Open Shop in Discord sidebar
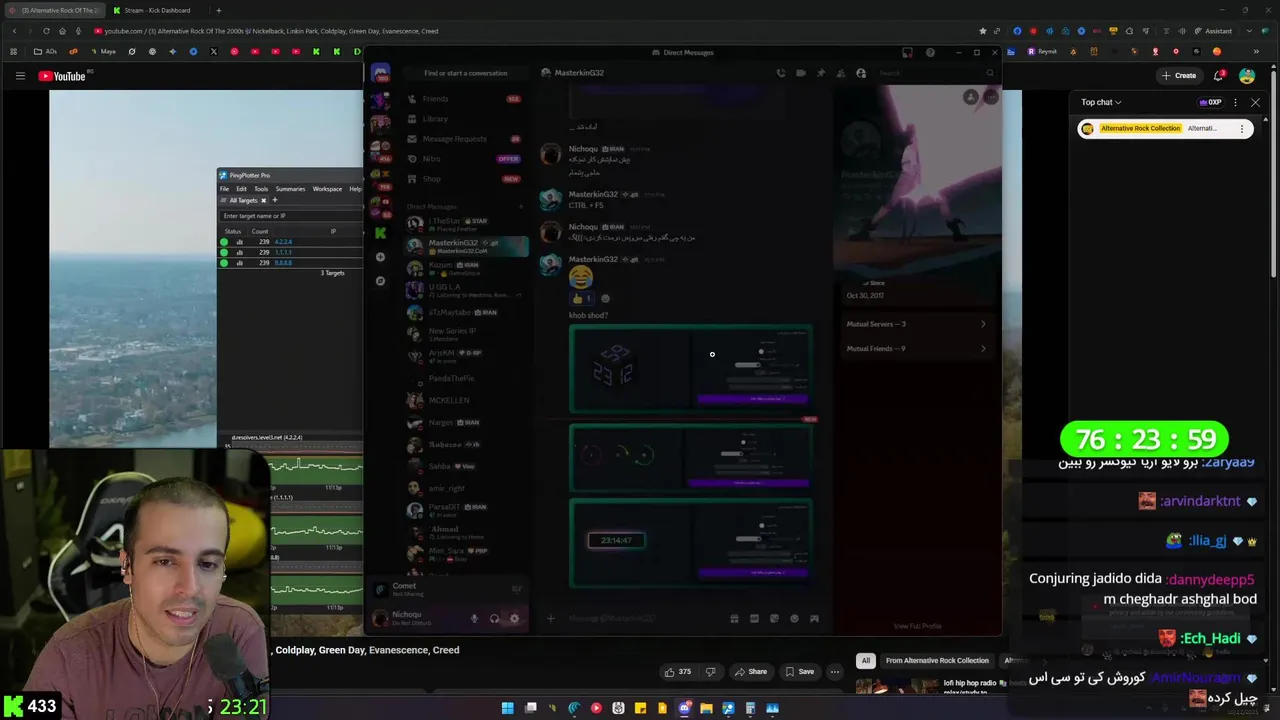Image resolution: width=1280 pixels, height=720 pixels. click(x=465, y=179)
